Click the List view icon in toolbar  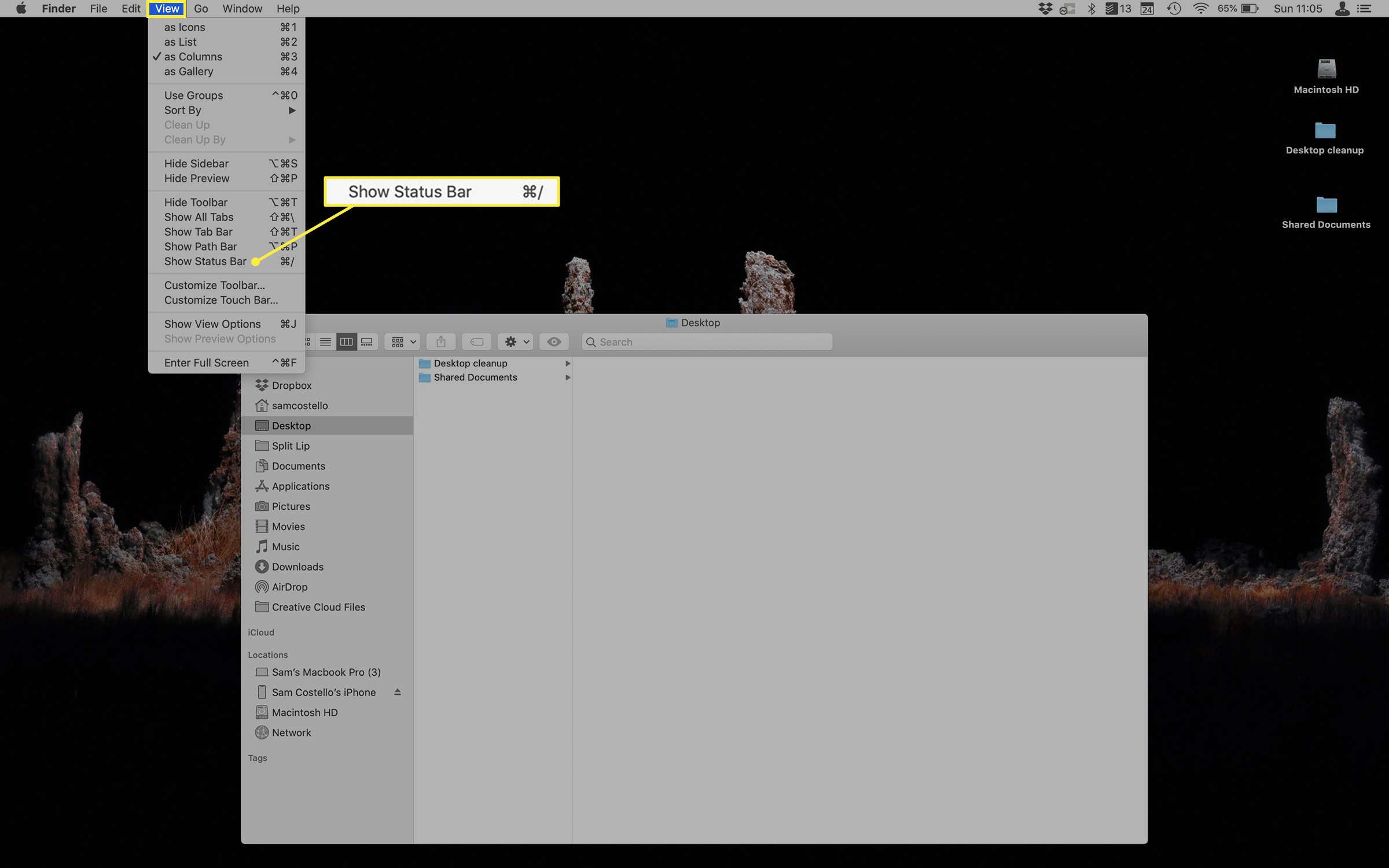tap(325, 342)
